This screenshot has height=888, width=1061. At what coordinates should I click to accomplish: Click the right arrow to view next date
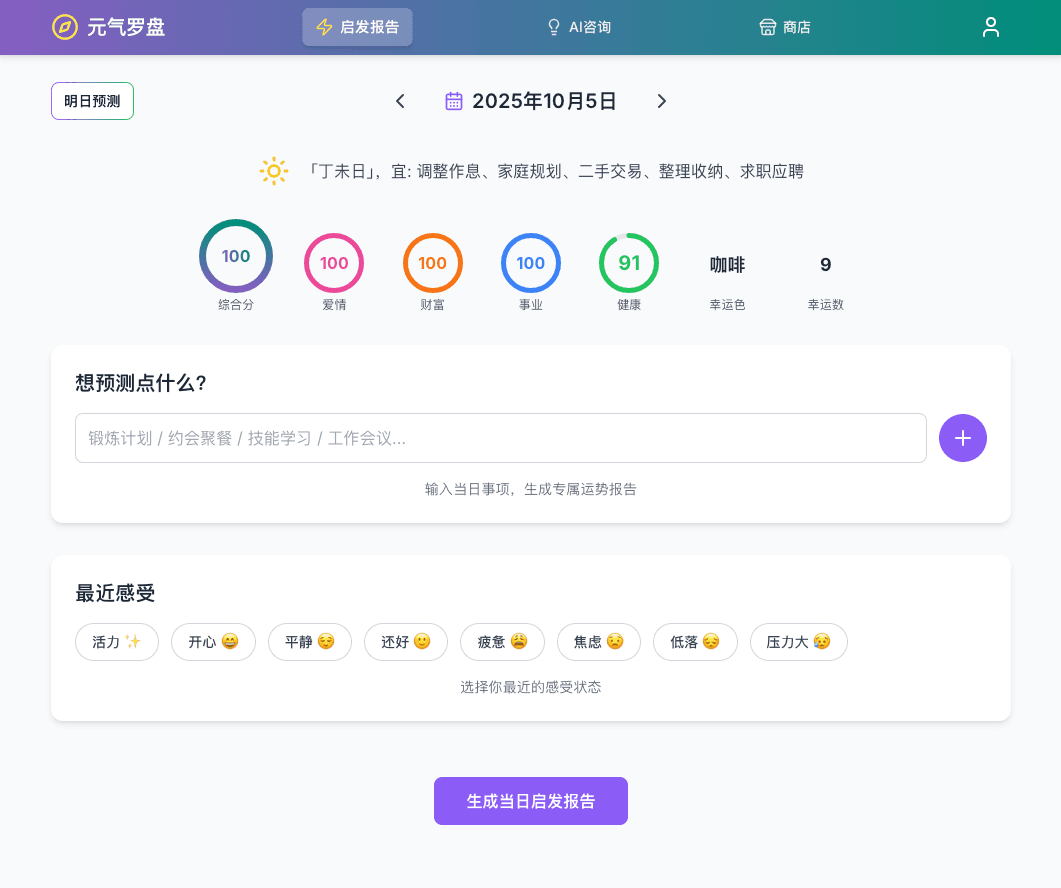click(x=662, y=101)
